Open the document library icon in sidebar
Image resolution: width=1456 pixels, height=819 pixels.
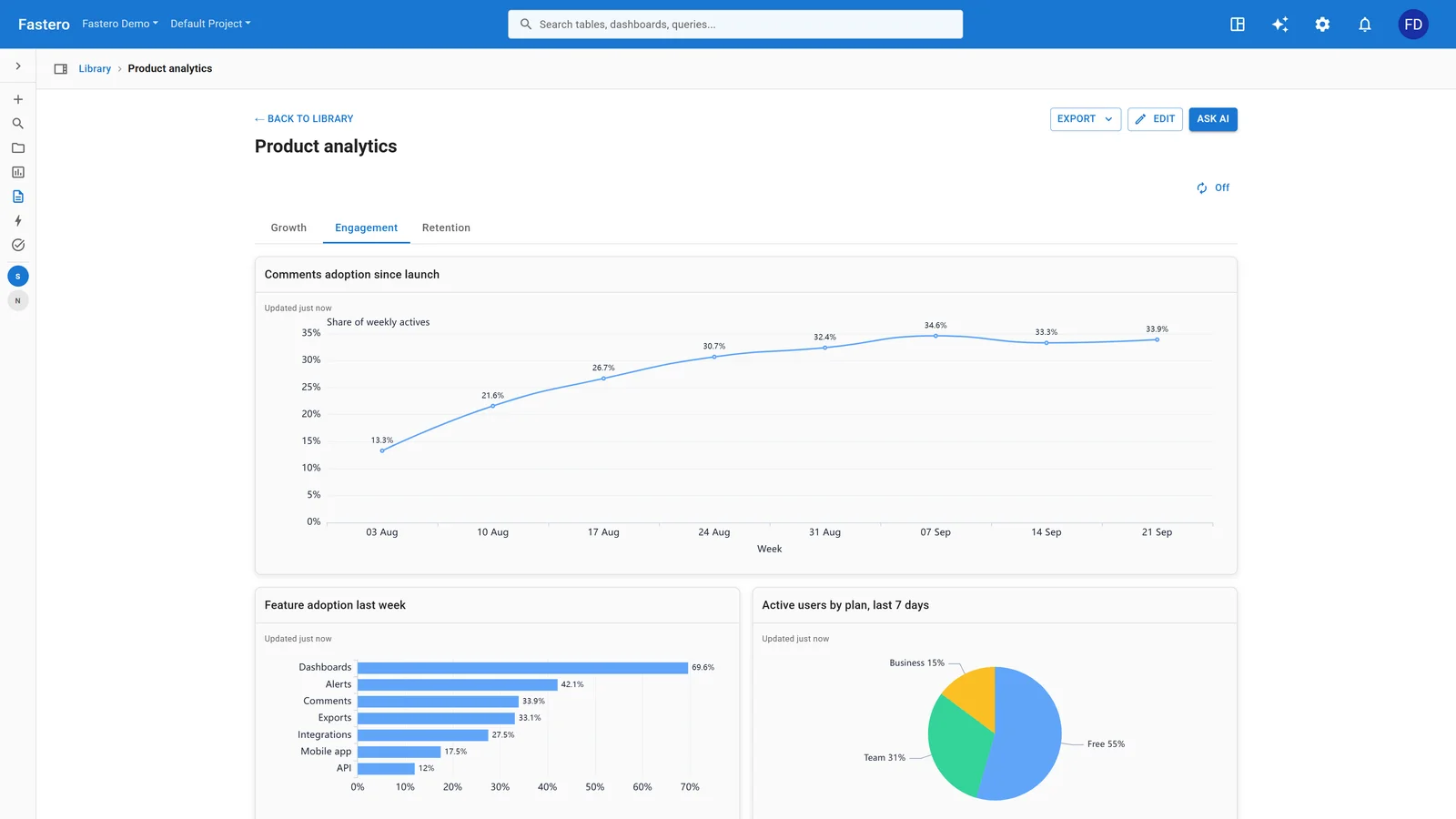17,197
